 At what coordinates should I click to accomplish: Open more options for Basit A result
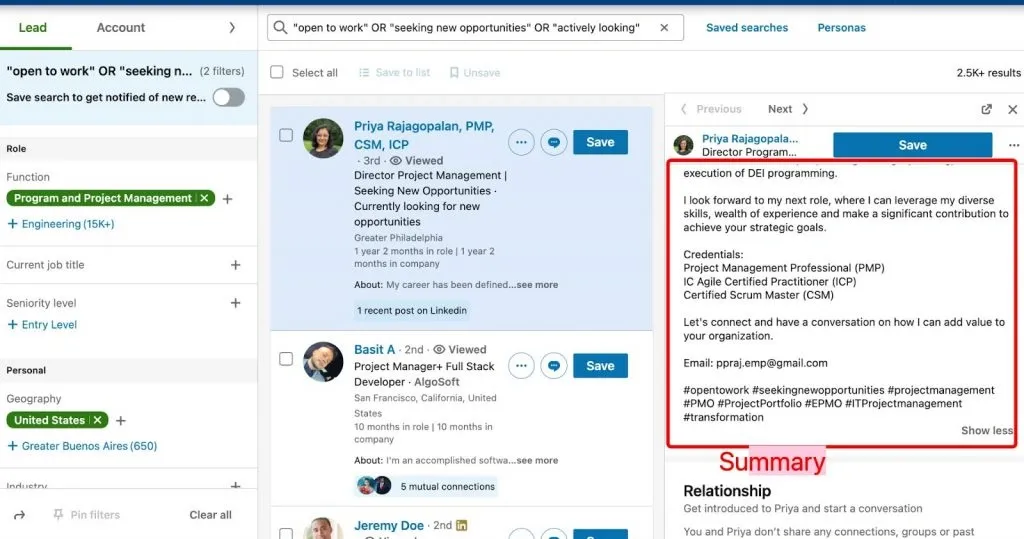pos(521,366)
